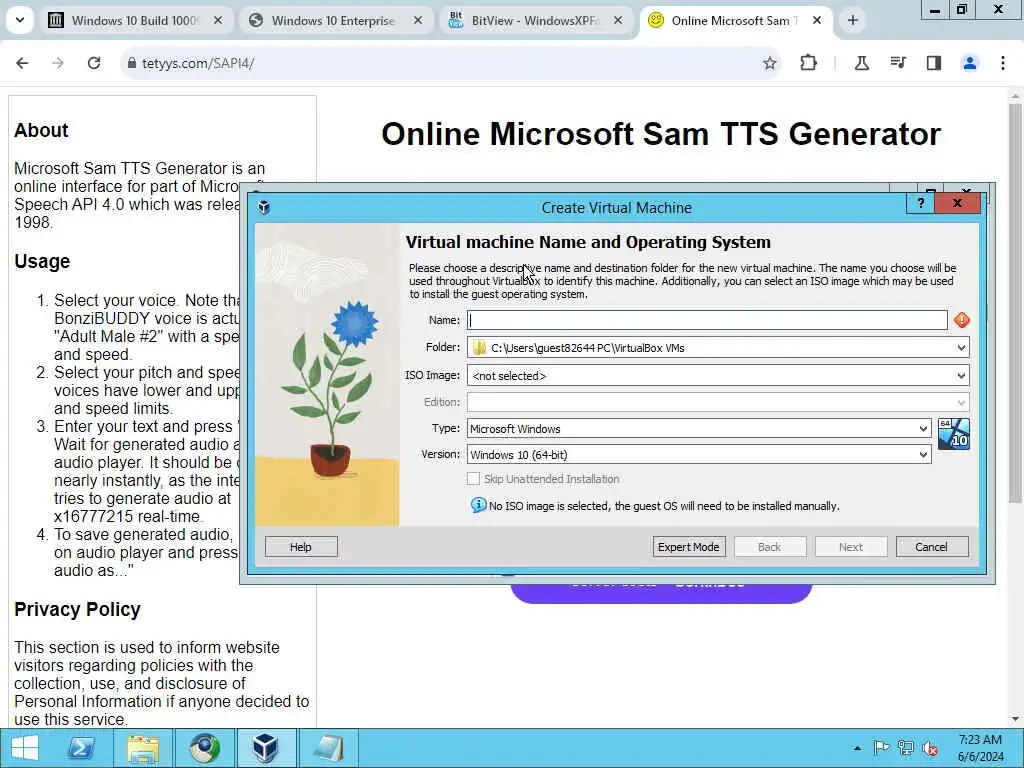The width and height of the screenshot is (1024, 768).
Task: Open the network tray icon
Action: click(x=905, y=748)
